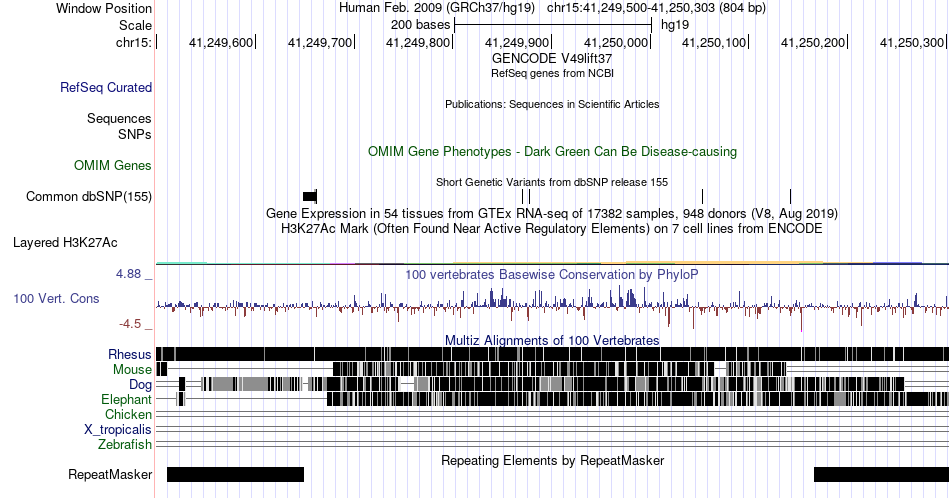
Task: Click the hg19 text beside scale bar
Action: [x=675, y=25]
